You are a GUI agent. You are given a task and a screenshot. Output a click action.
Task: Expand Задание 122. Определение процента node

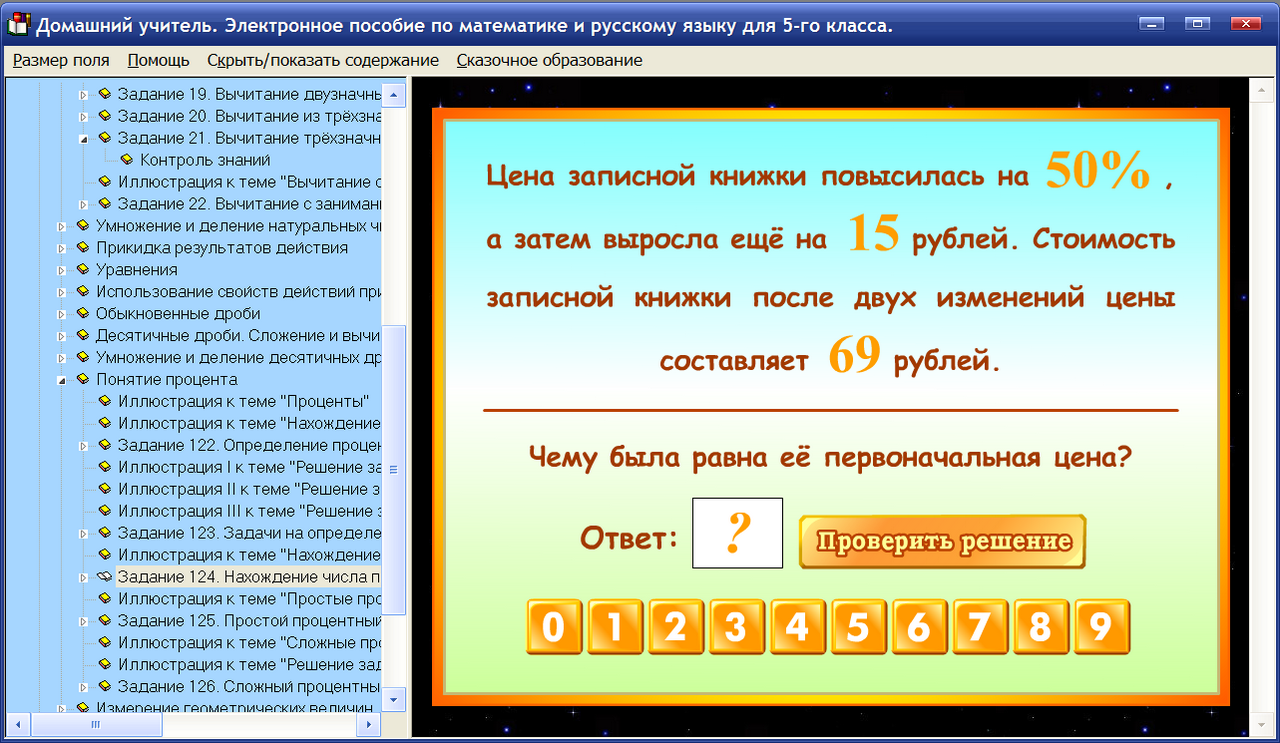(84, 445)
